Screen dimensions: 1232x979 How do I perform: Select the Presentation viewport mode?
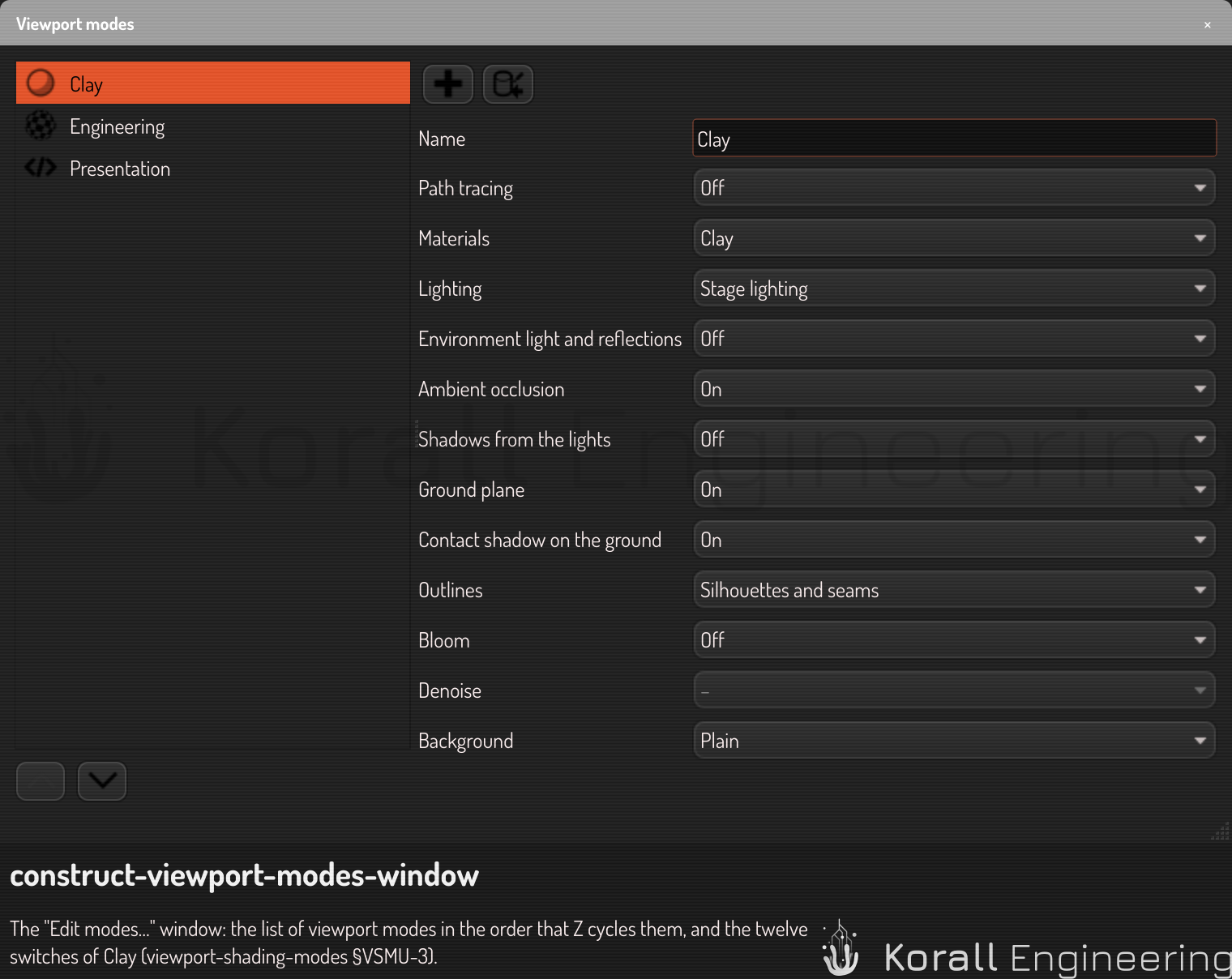tap(213, 169)
